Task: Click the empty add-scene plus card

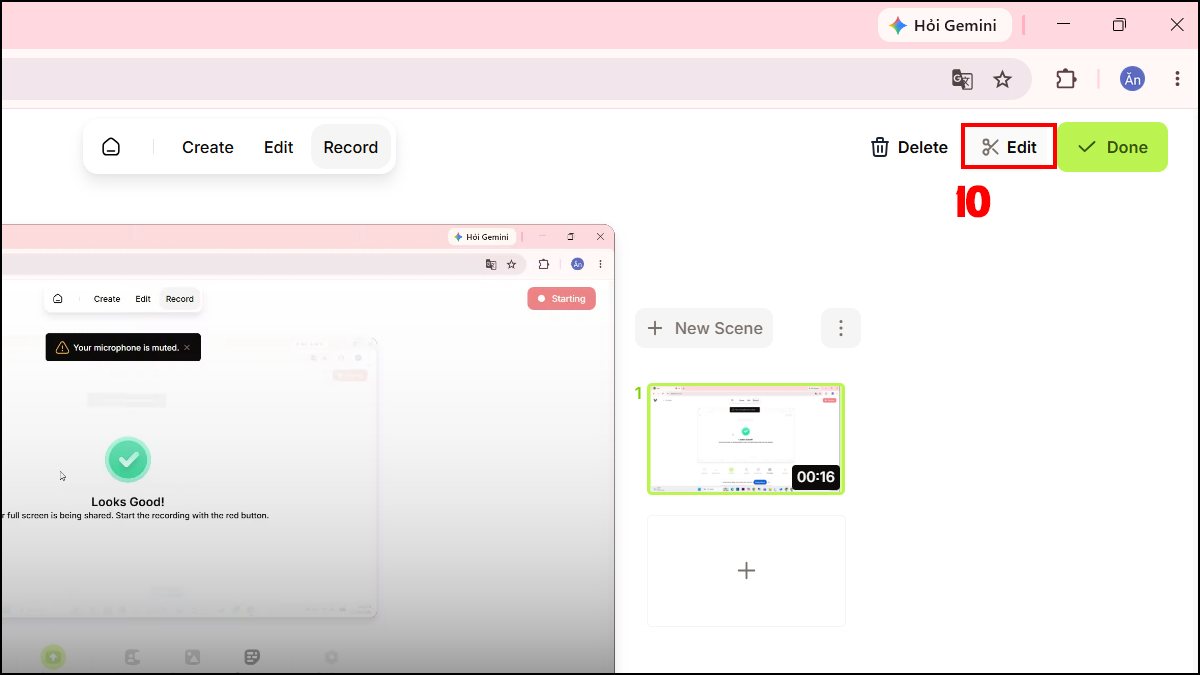Action: click(746, 571)
